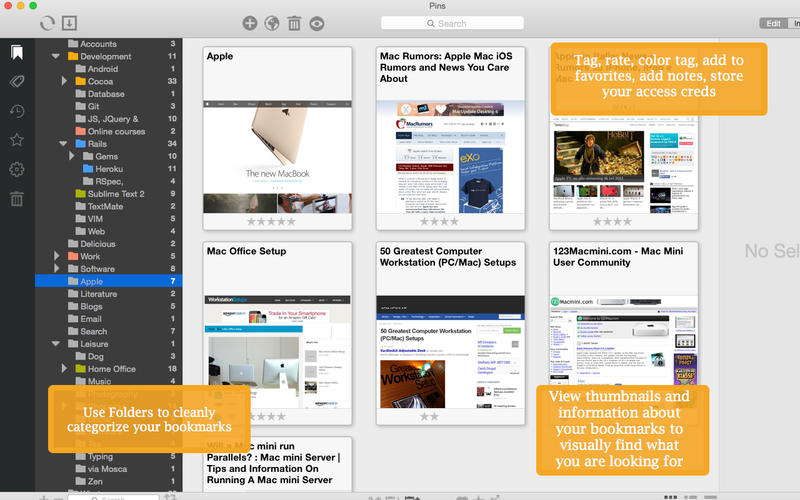The height and width of the screenshot is (500, 800).
Task: Expand the Home Office folder
Action: [x=65, y=369]
